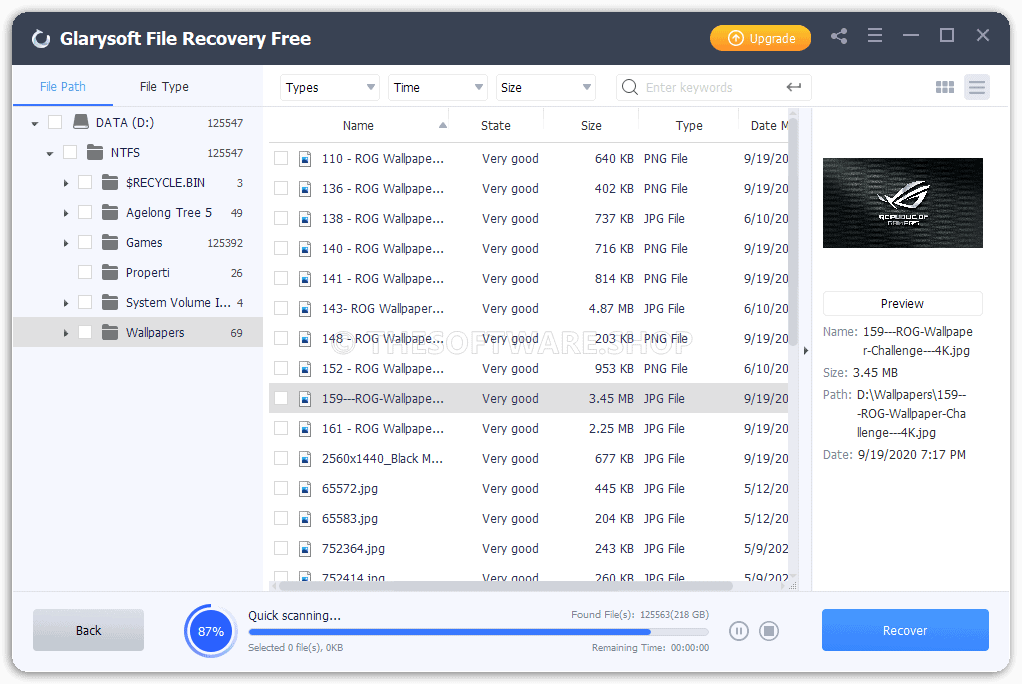The image size is (1022, 684).
Task: Click the Agelong Tree 5 folder icon
Action: point(110,212)
